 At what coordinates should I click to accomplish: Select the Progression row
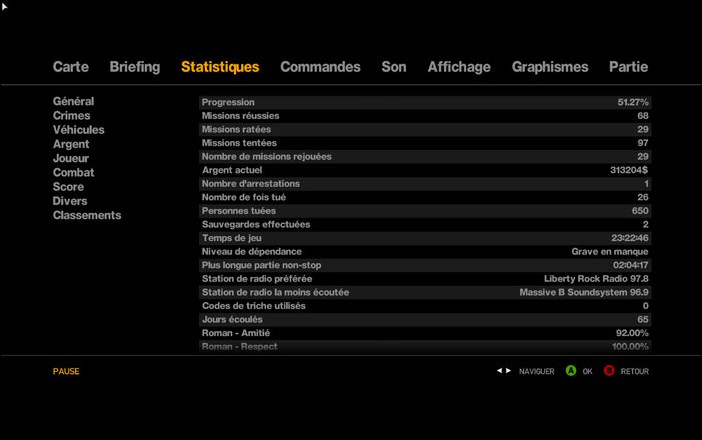pyautogui.click(x=425, y=102)
